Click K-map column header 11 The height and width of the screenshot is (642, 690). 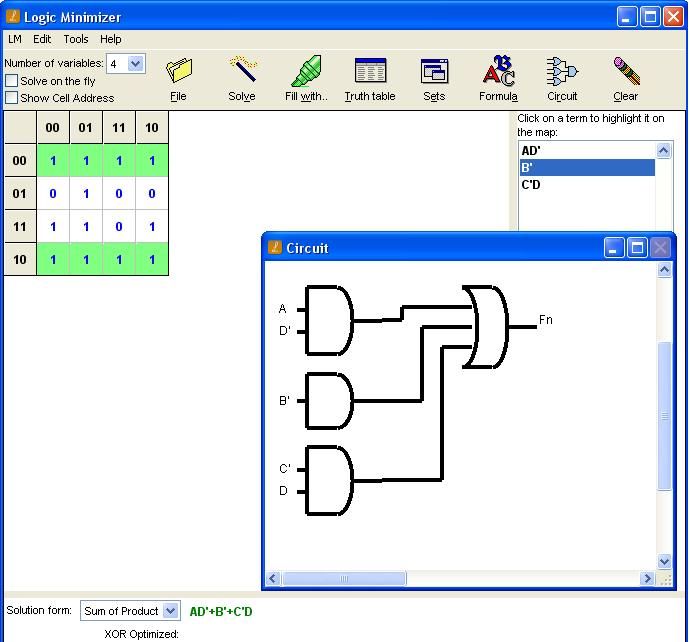point(119,127)
